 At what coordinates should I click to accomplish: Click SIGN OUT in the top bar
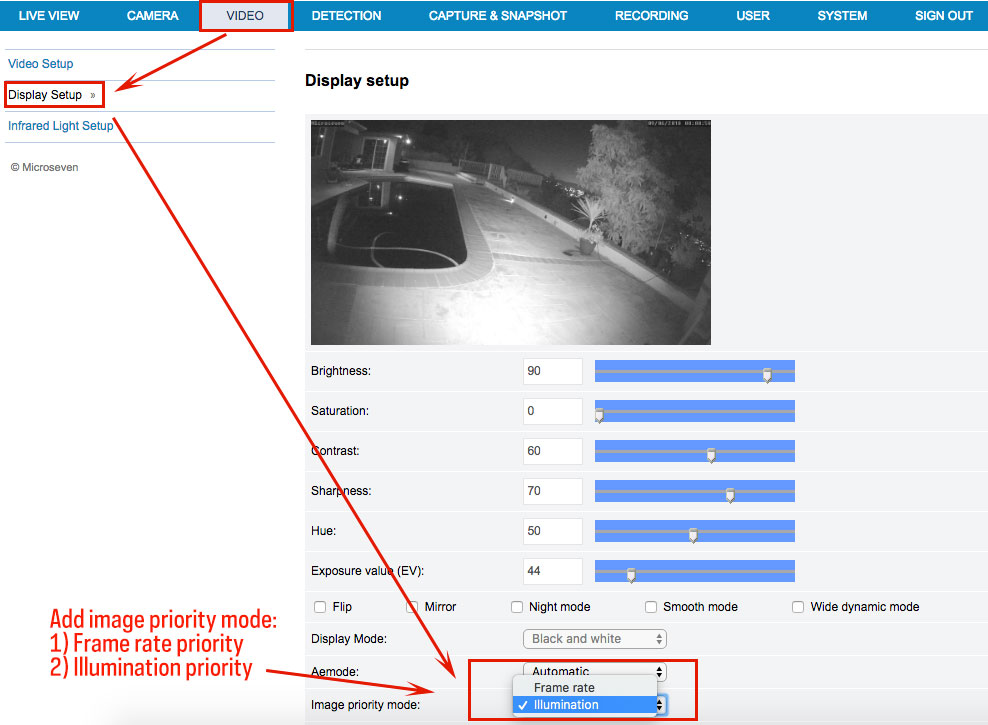(x=943, y=16)
